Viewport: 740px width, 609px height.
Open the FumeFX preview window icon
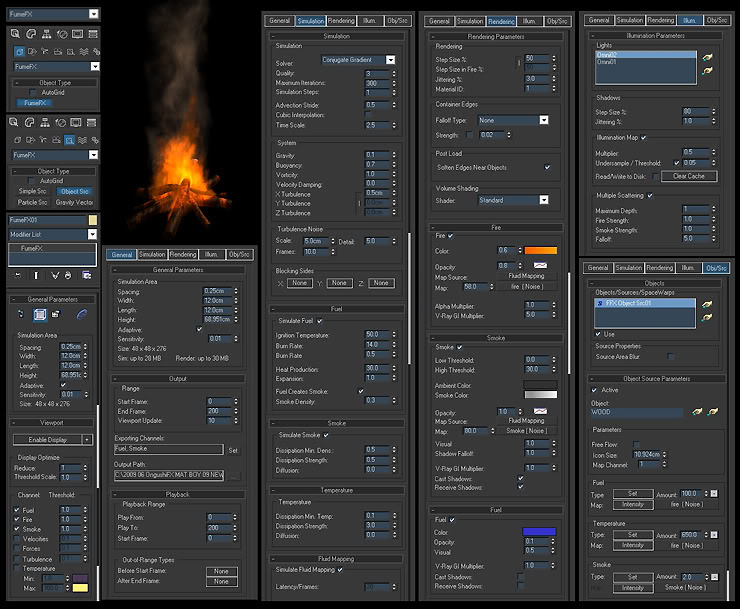tap(56, 314)
